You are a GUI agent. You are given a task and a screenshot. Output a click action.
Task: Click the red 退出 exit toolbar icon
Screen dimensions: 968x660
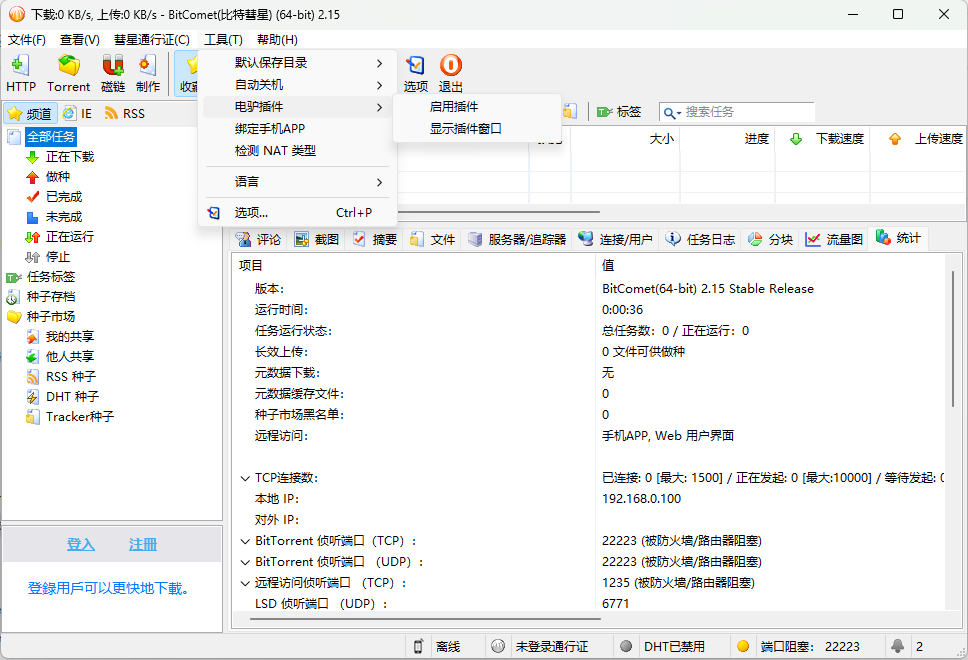tap(451, 73)
